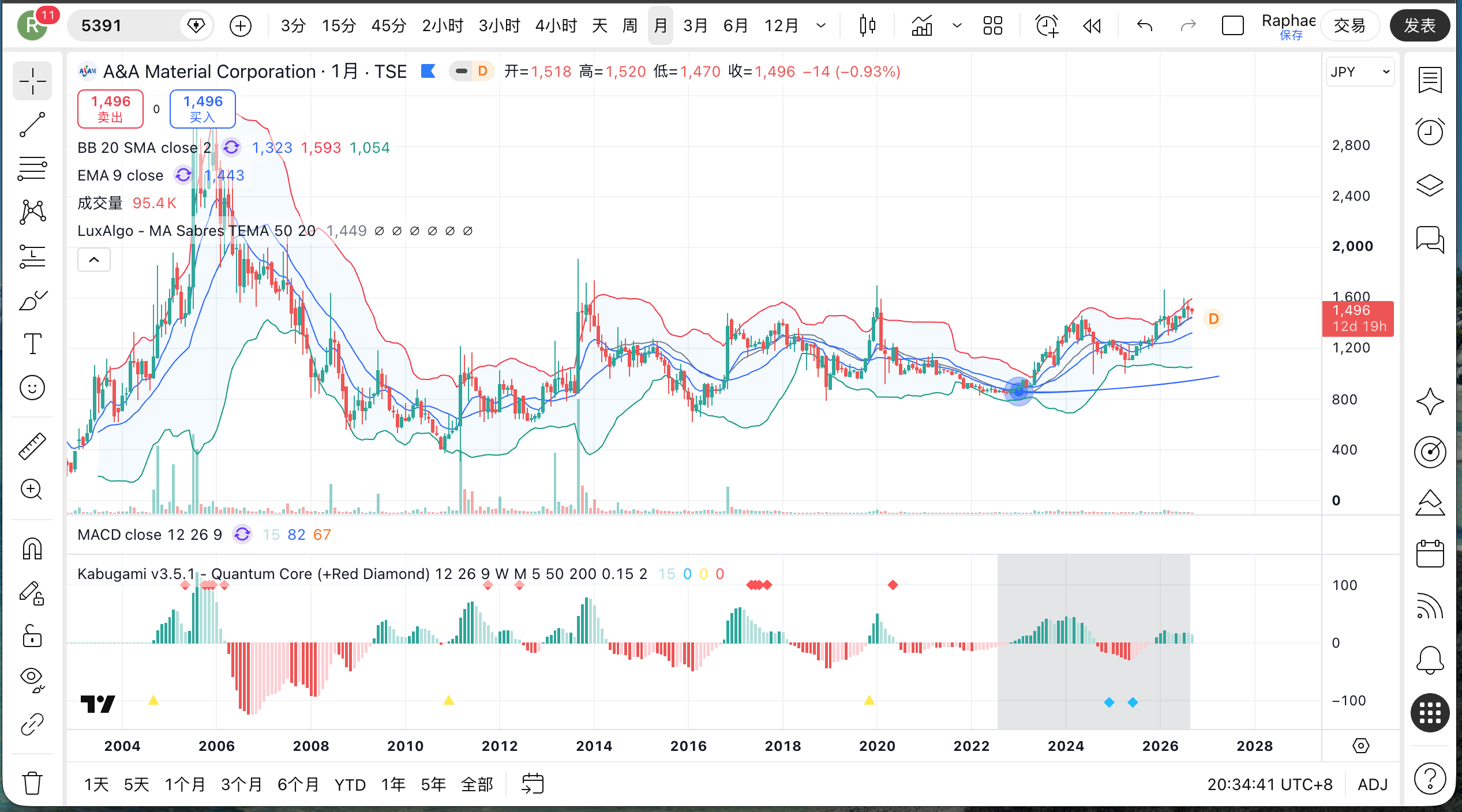Toggle lock all drawings
Viewport: 1462px width, 812px height.
pyautogui.click(x=32, y=637)
